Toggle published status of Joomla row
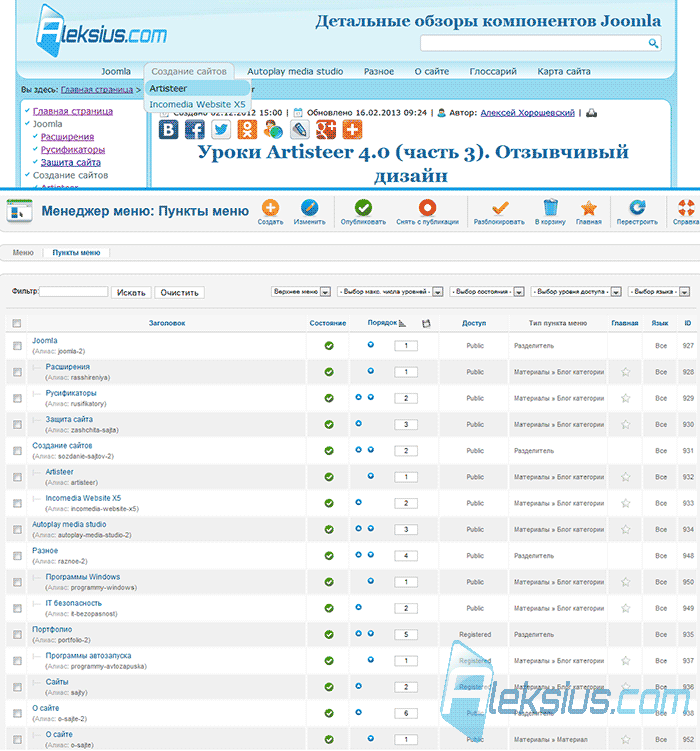The width and height of the screenshot is (700, 751). click(x=329, y=346)
